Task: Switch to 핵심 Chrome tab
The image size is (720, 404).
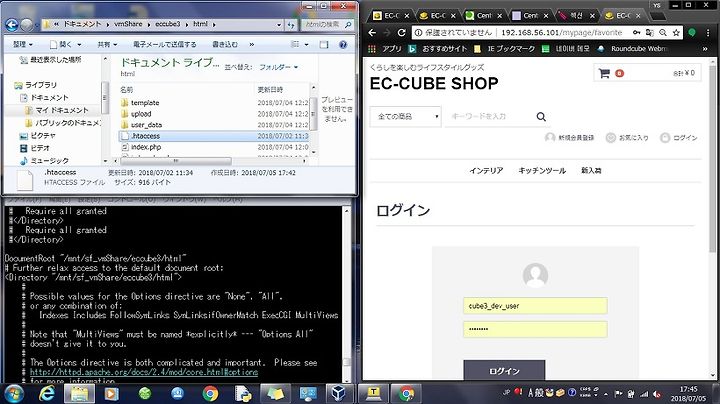Action: pyautogui.click(x=577, y=16)
